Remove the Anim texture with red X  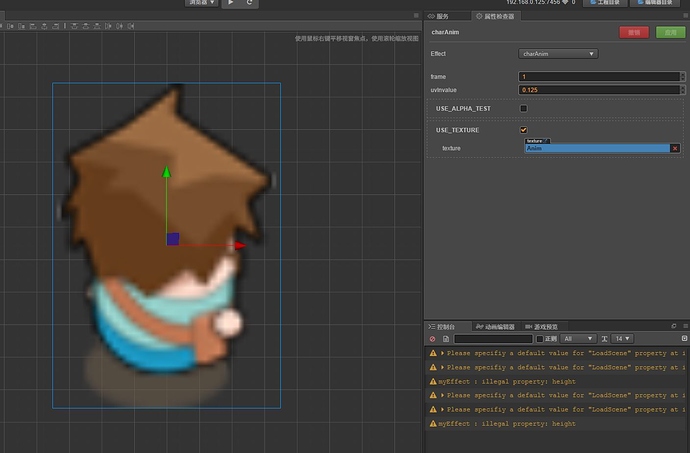pos(675,148)
